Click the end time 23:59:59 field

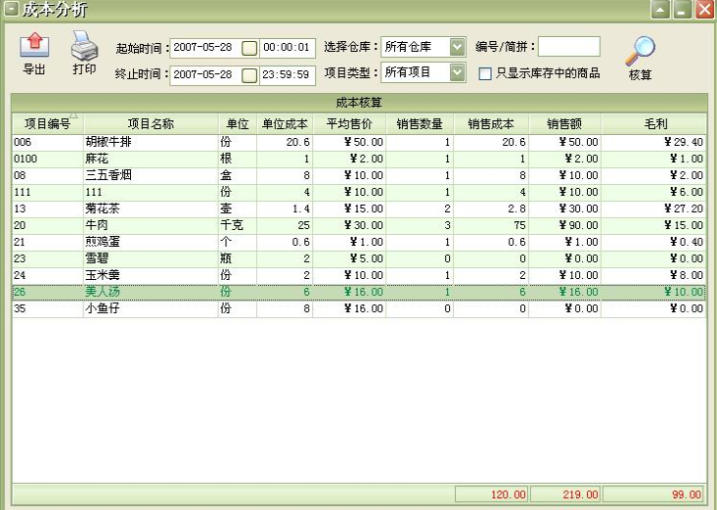[287, 75]
